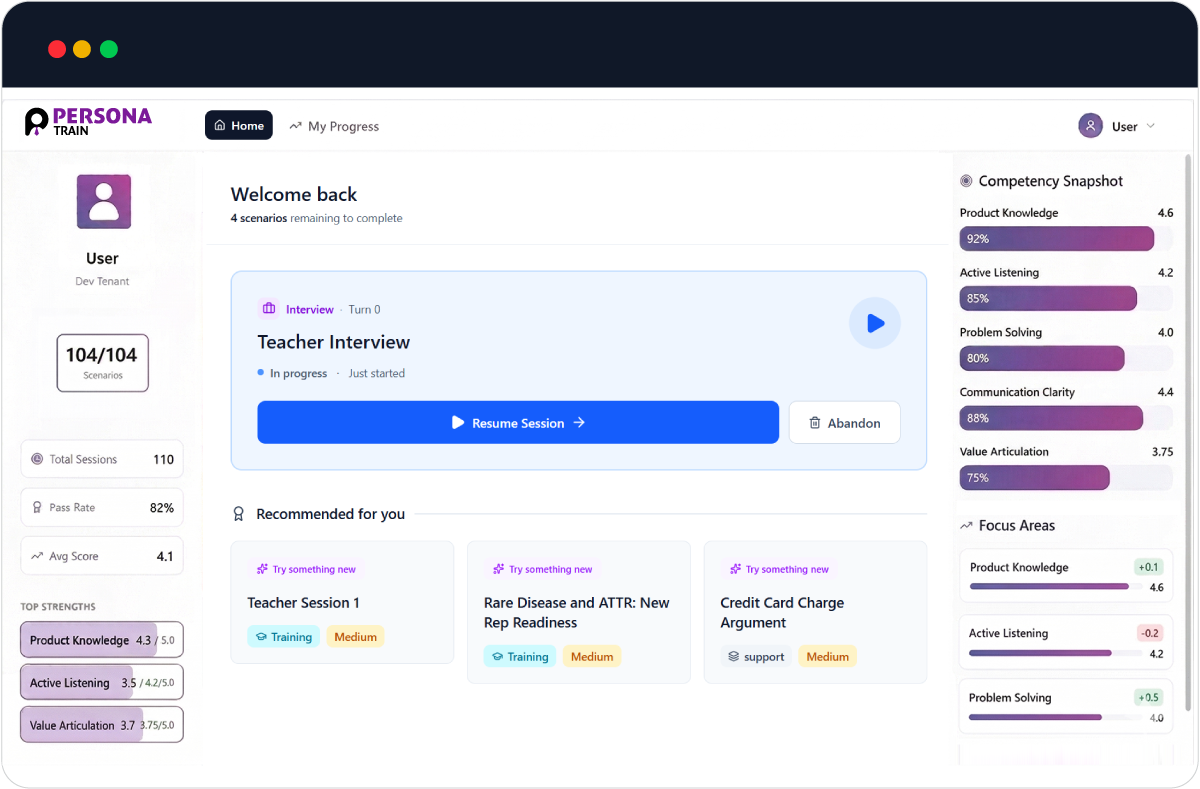Click the Persona Train logo

86,121
